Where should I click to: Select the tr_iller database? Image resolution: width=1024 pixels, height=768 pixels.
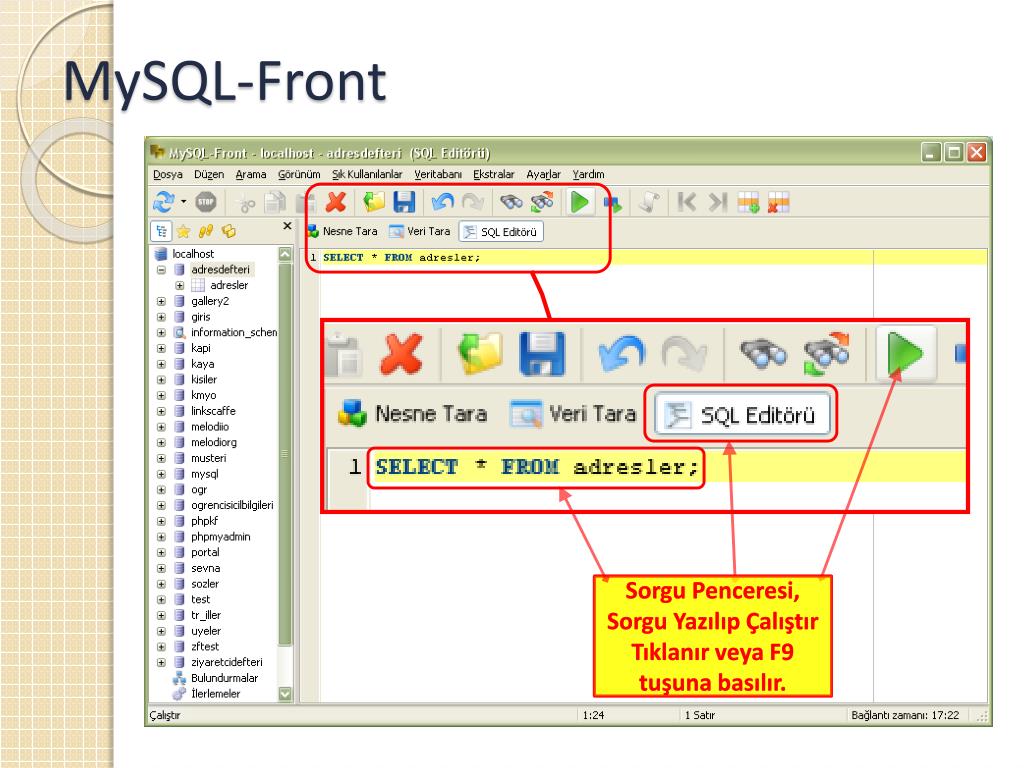[206, 615]
